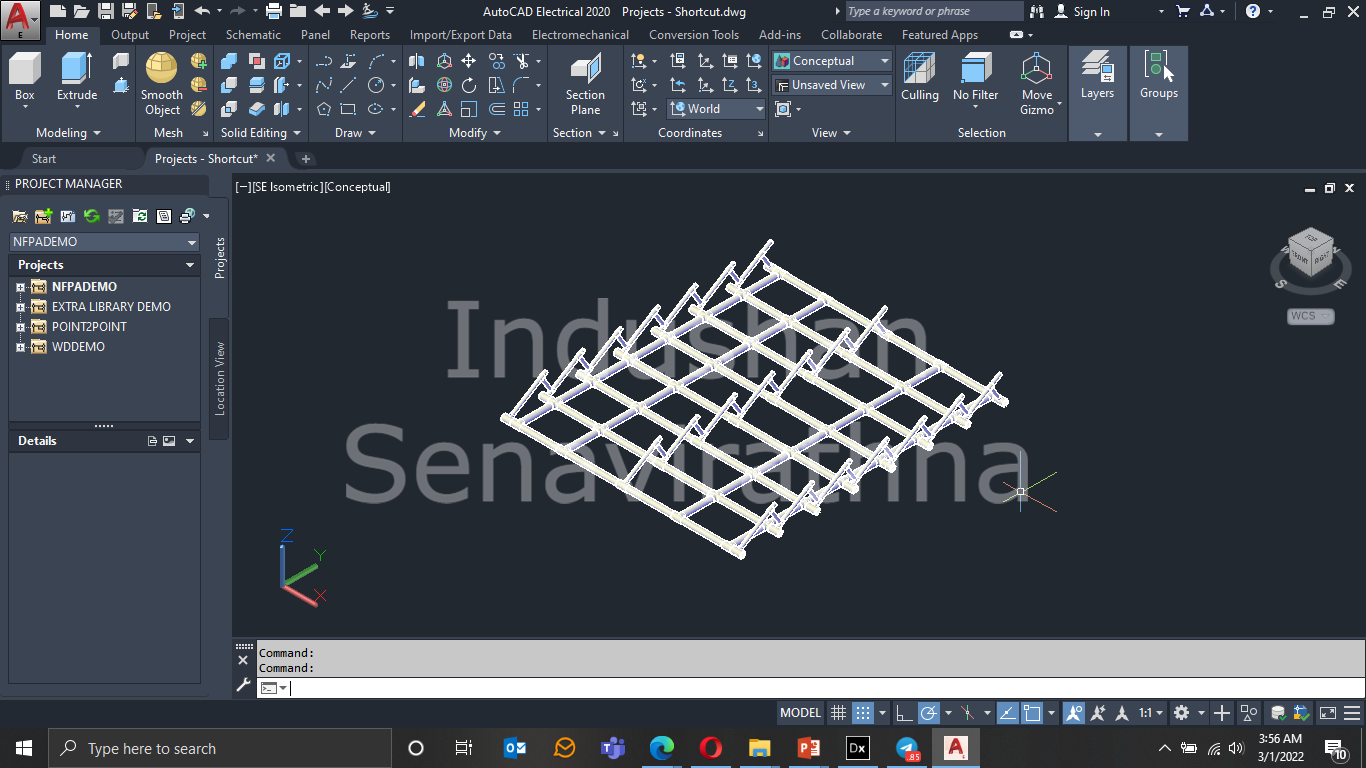The height and width of the screenshot is (768, 1366).
Task: Open the Conceptual visual style dropdown
Action: tap(831, 61)
